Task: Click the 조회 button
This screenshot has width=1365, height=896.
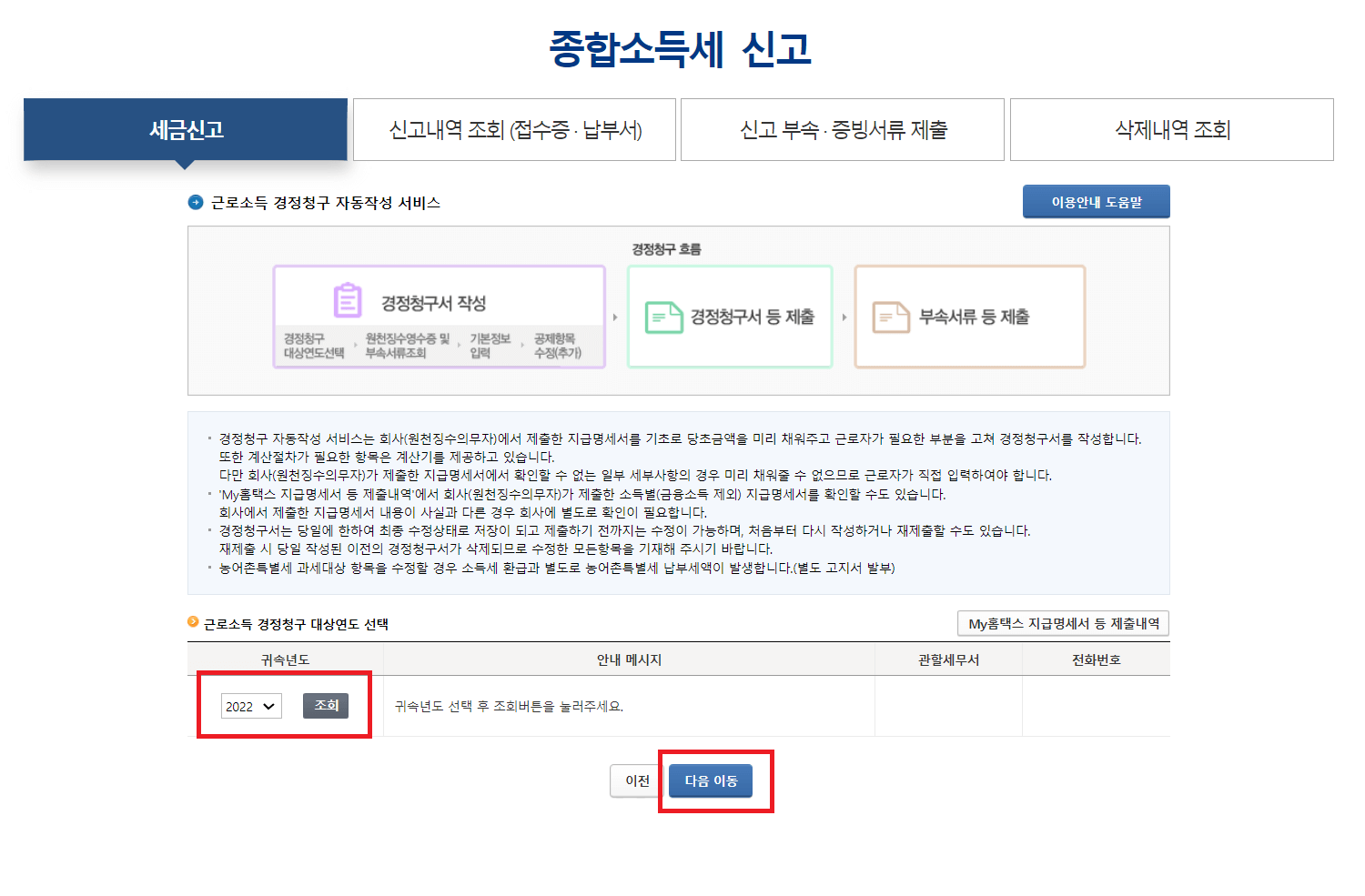Action: coord(326,706)
